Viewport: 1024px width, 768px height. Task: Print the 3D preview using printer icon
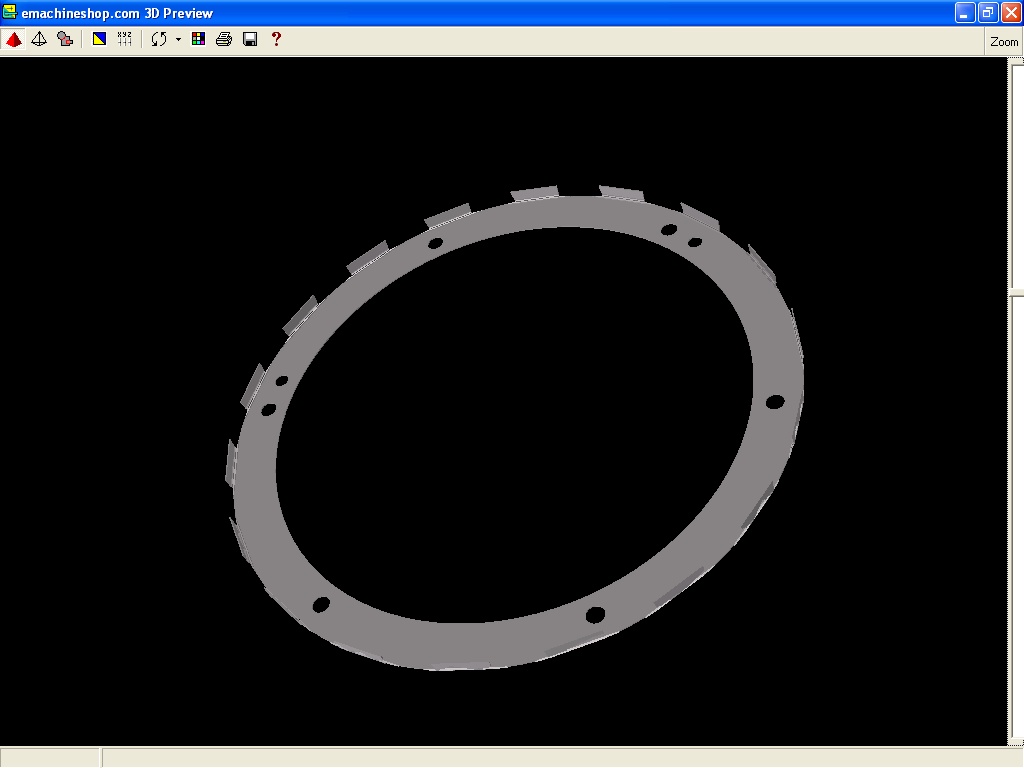pyautogui.click(x=224, y=39)
